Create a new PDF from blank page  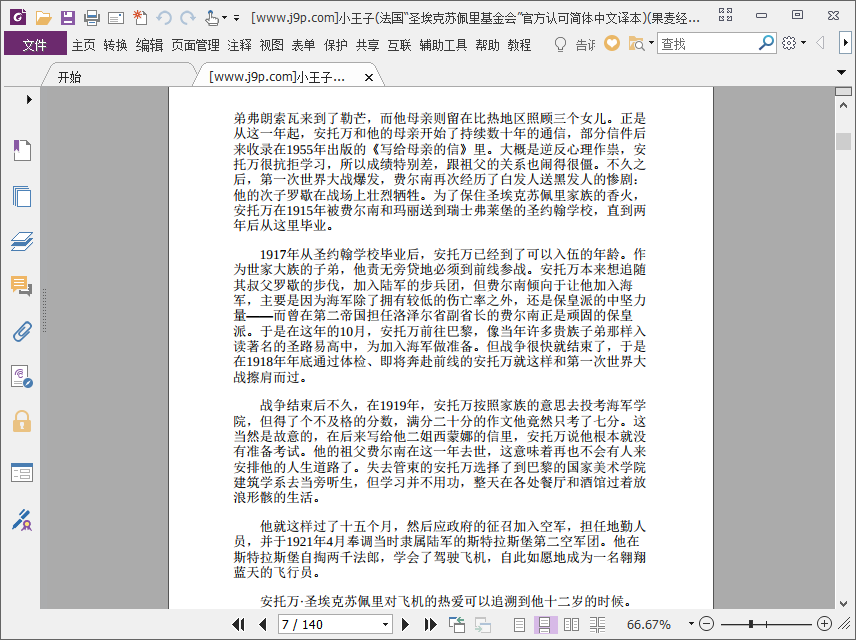[x=140, y=18]
